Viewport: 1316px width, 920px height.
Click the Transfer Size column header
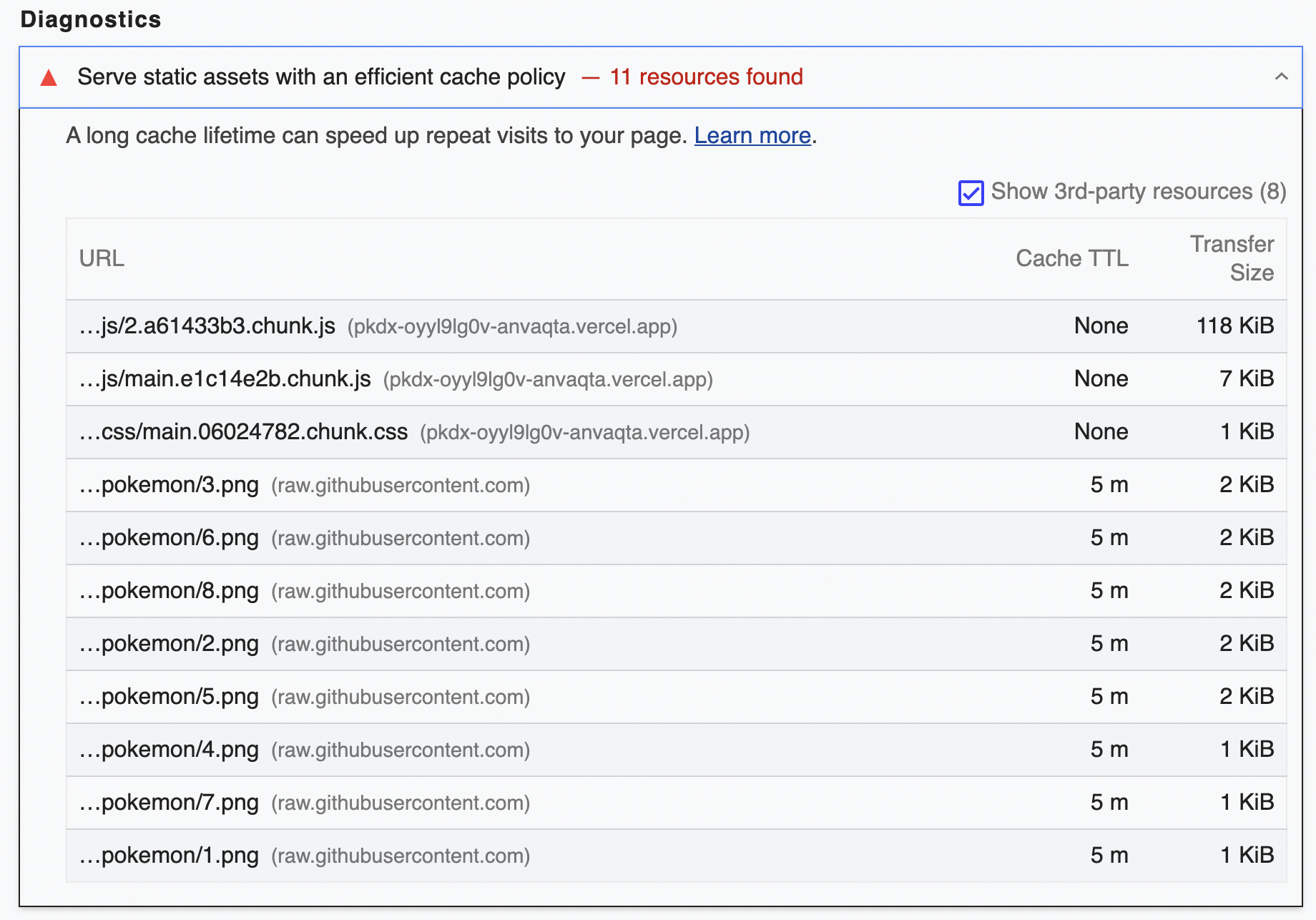click(x=1232, y=258)
